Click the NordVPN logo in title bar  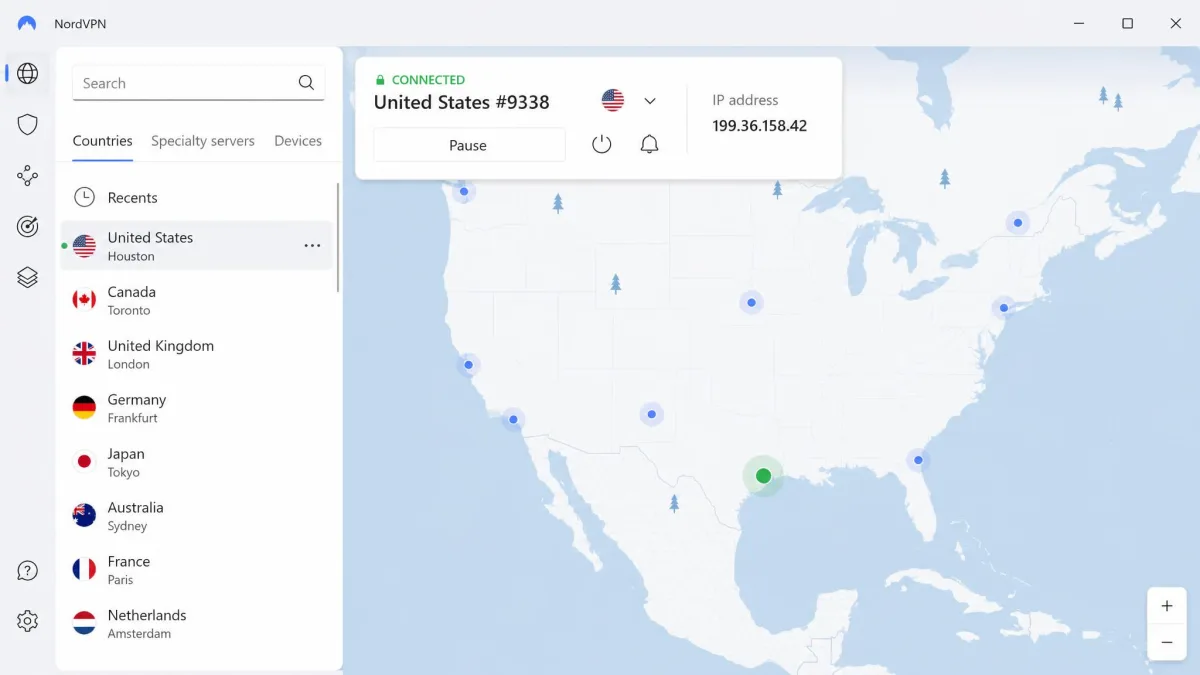pos(27,23)
